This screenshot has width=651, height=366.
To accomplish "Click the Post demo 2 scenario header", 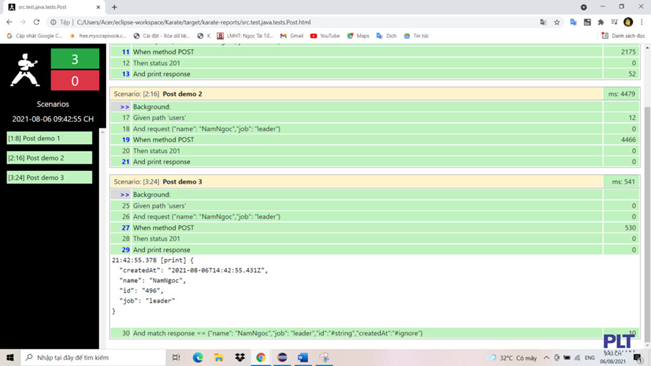I will tap(356, 94).
